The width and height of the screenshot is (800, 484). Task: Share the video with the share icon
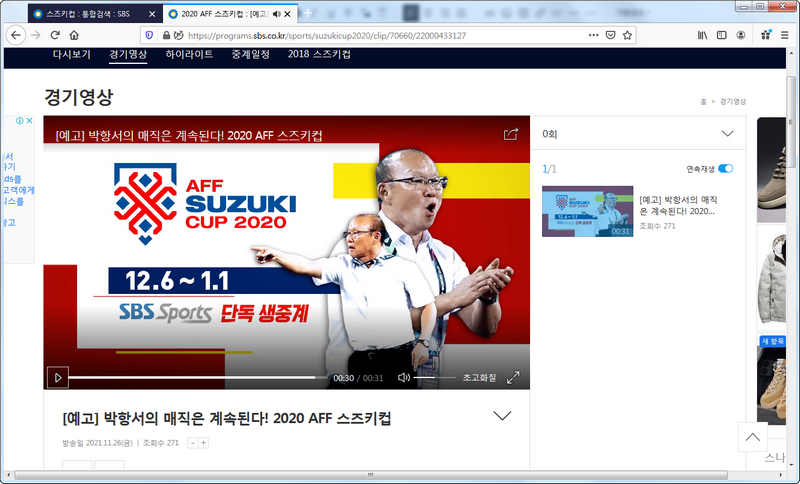511,134
